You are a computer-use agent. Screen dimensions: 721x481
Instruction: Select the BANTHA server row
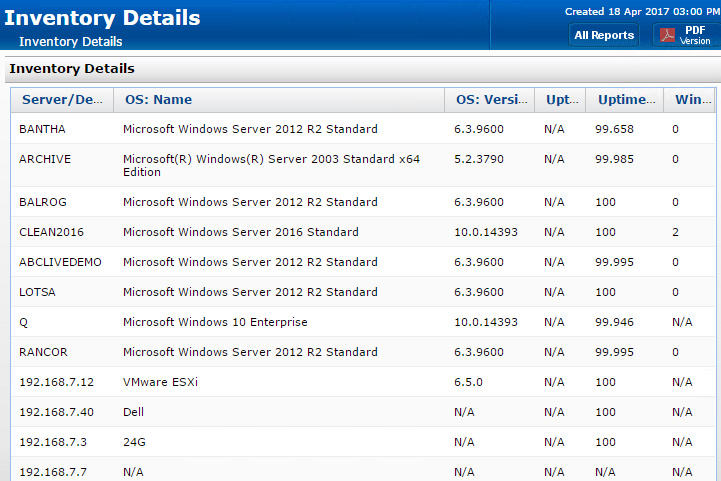(x=43, y=129)
